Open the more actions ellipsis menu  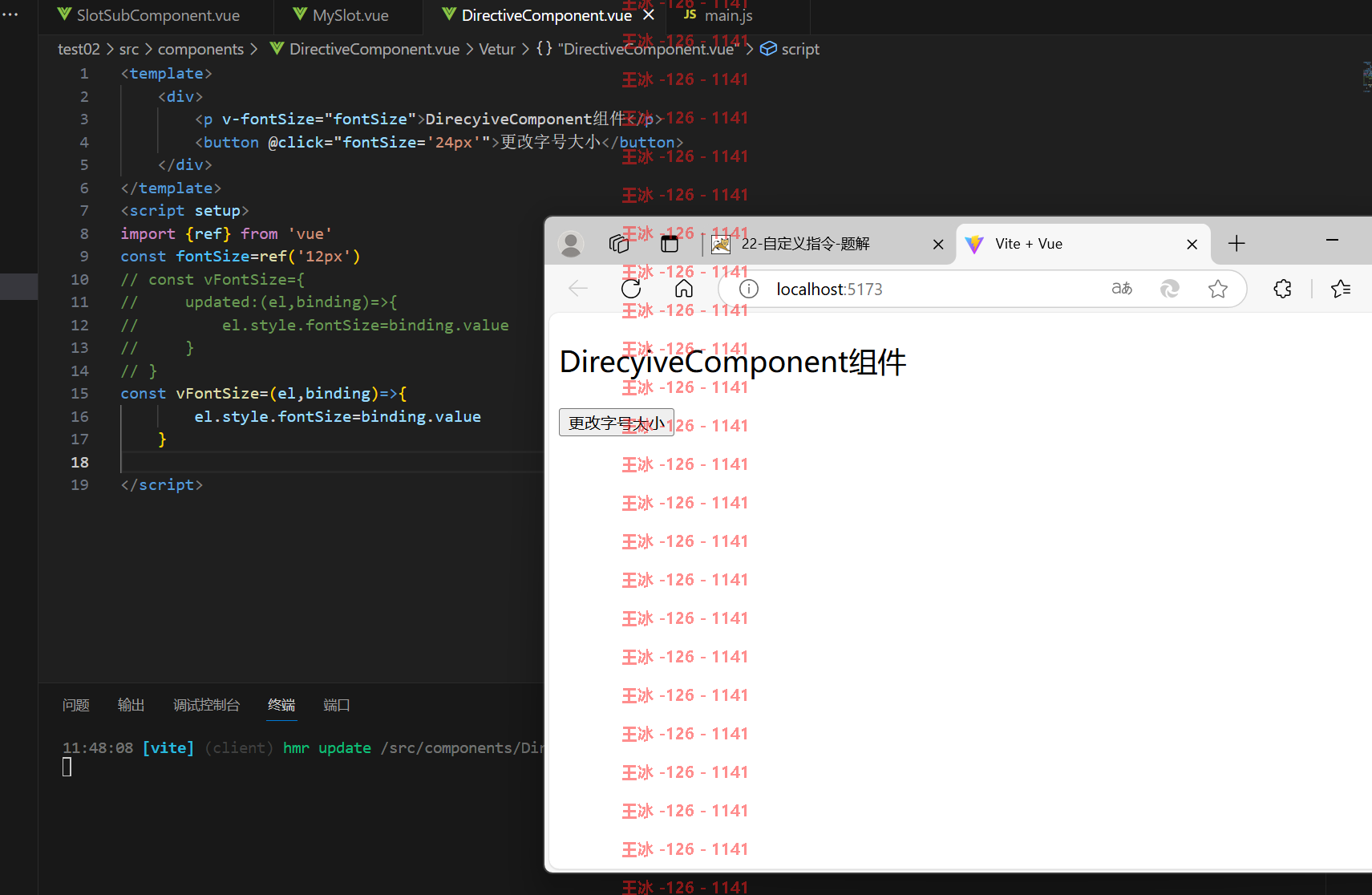pyautogui.click(x=10, y=14)
